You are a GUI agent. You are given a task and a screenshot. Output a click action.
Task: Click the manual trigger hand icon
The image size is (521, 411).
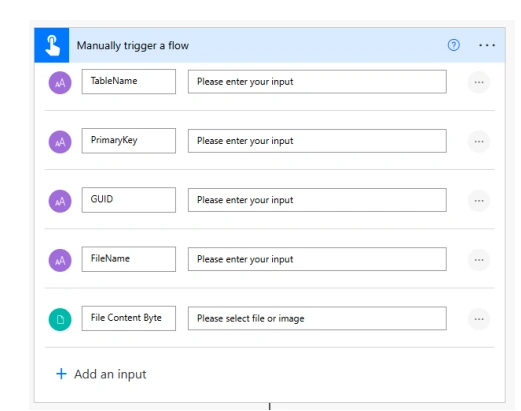click(52, 45)
